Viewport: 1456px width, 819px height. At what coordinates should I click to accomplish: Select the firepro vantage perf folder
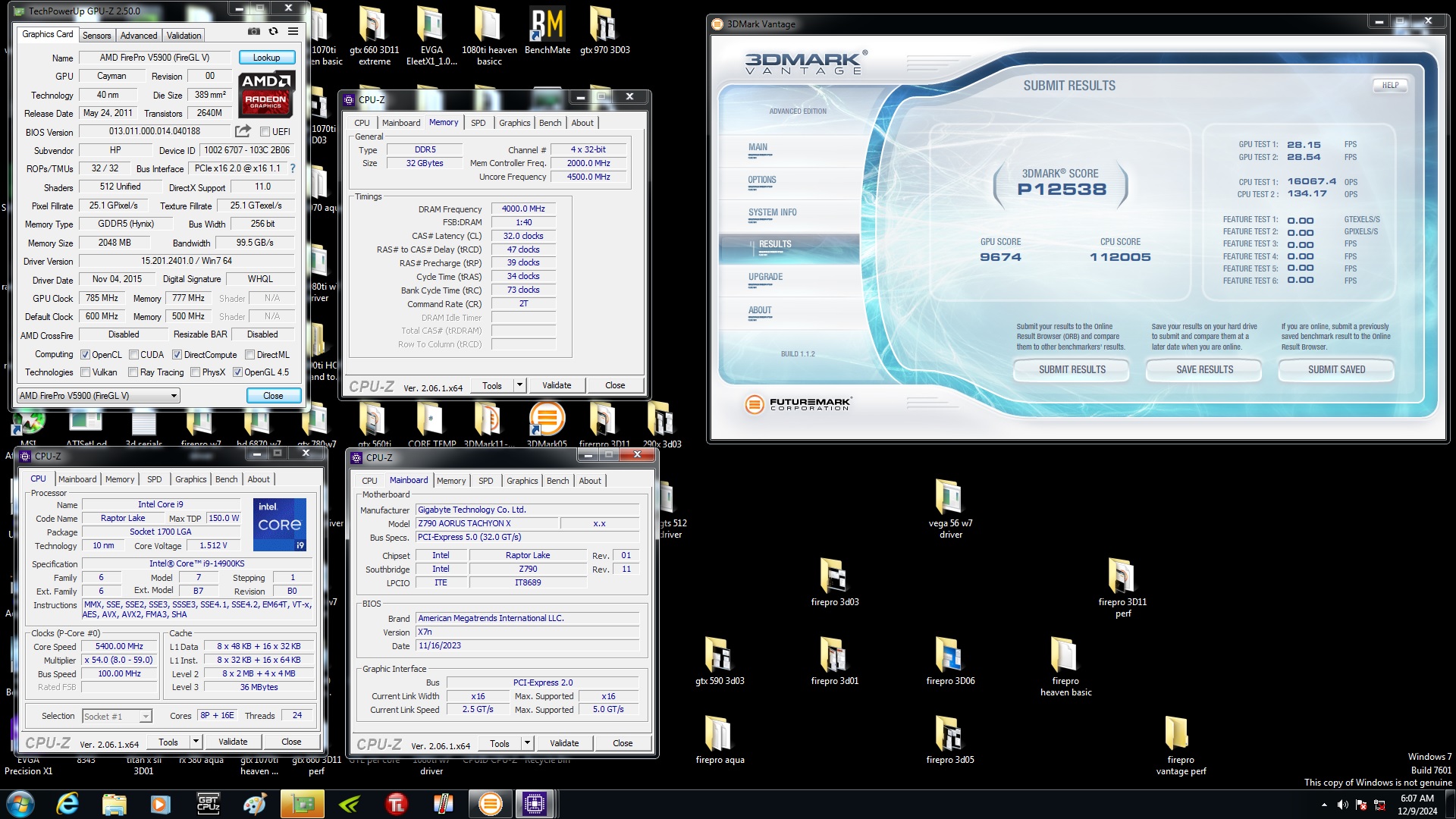[1181, 745]
